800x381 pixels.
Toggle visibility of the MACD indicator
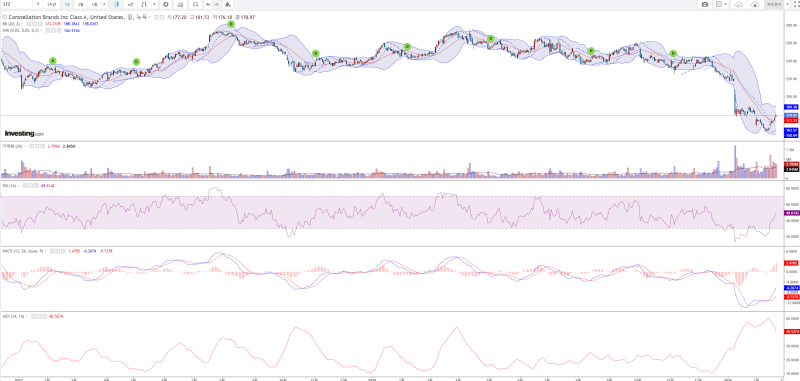point(52,251)
